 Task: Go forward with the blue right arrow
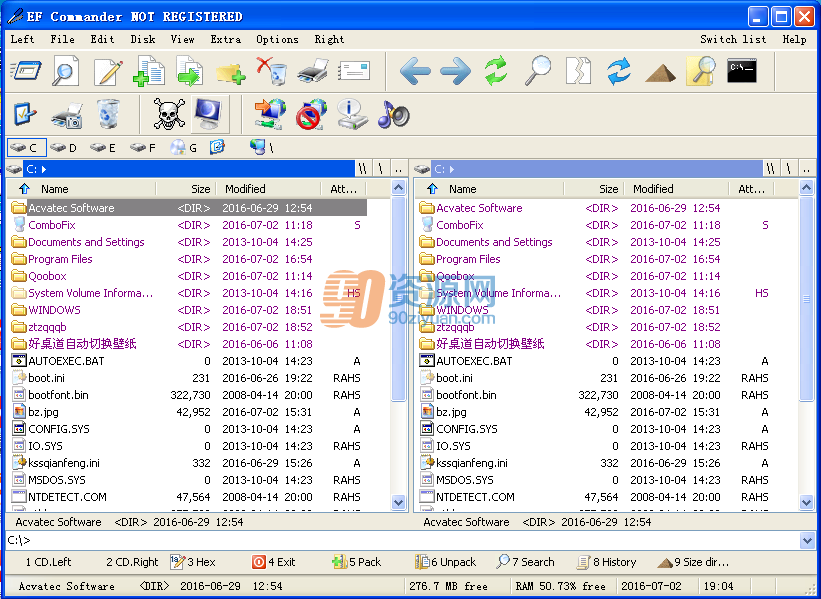click(455, 71)
